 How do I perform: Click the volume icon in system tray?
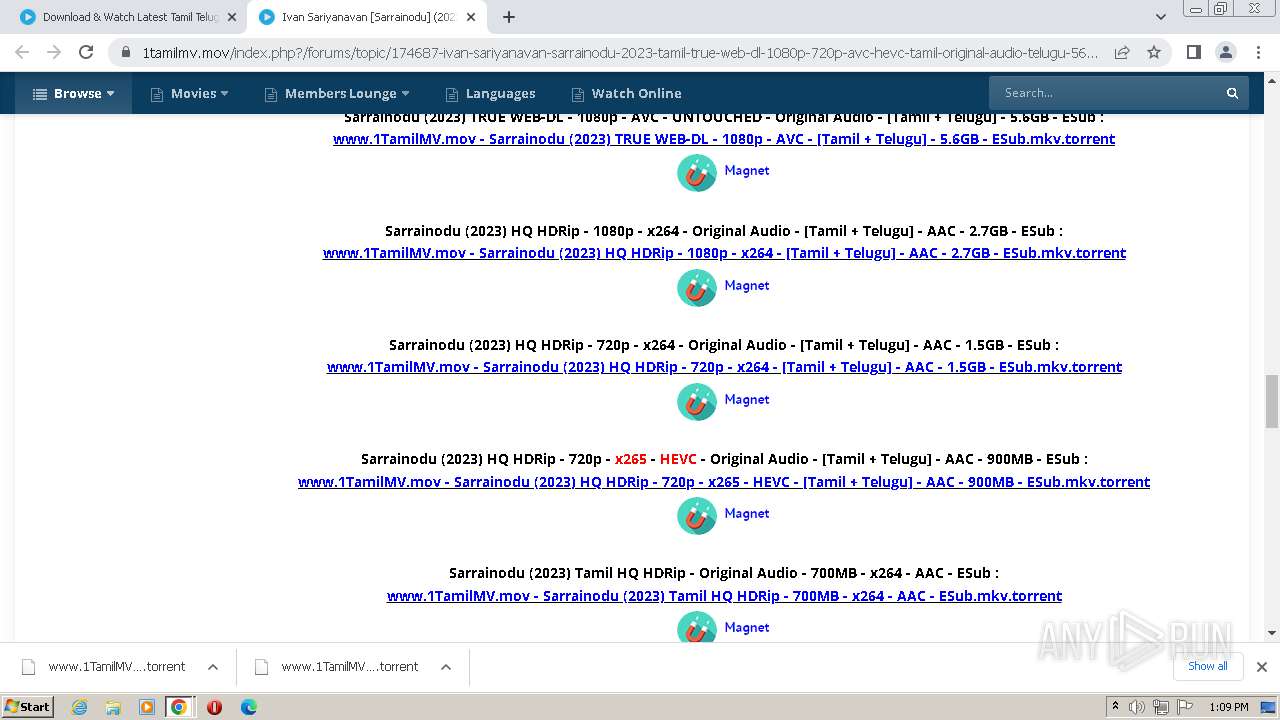(1137, 707)
